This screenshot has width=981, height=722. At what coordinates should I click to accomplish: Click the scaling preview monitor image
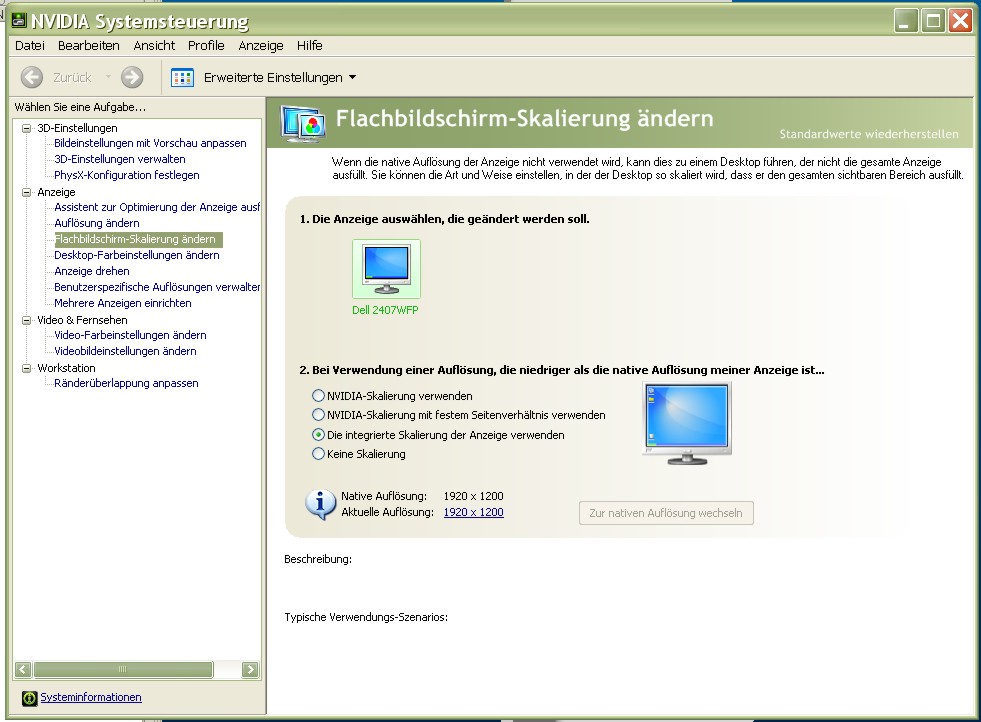[687, 423]
